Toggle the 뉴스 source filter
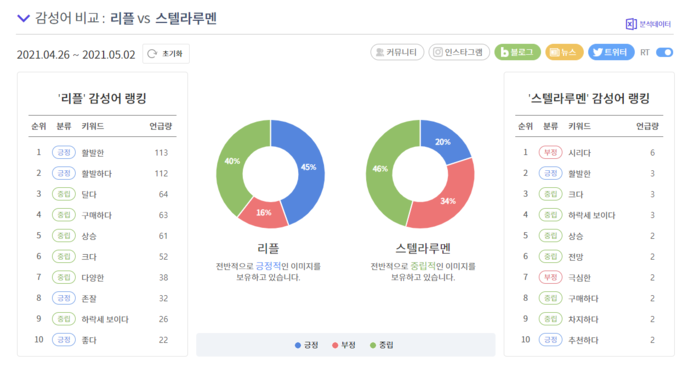The width and height of the screenshot is (700, 373). pyautogui.click(x=564, y=52)
